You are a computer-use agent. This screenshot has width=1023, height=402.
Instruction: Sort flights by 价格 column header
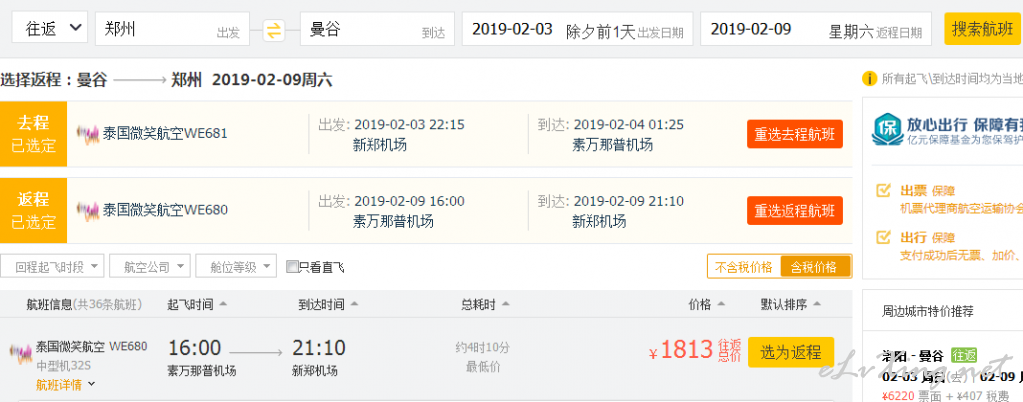click(707, 305)
